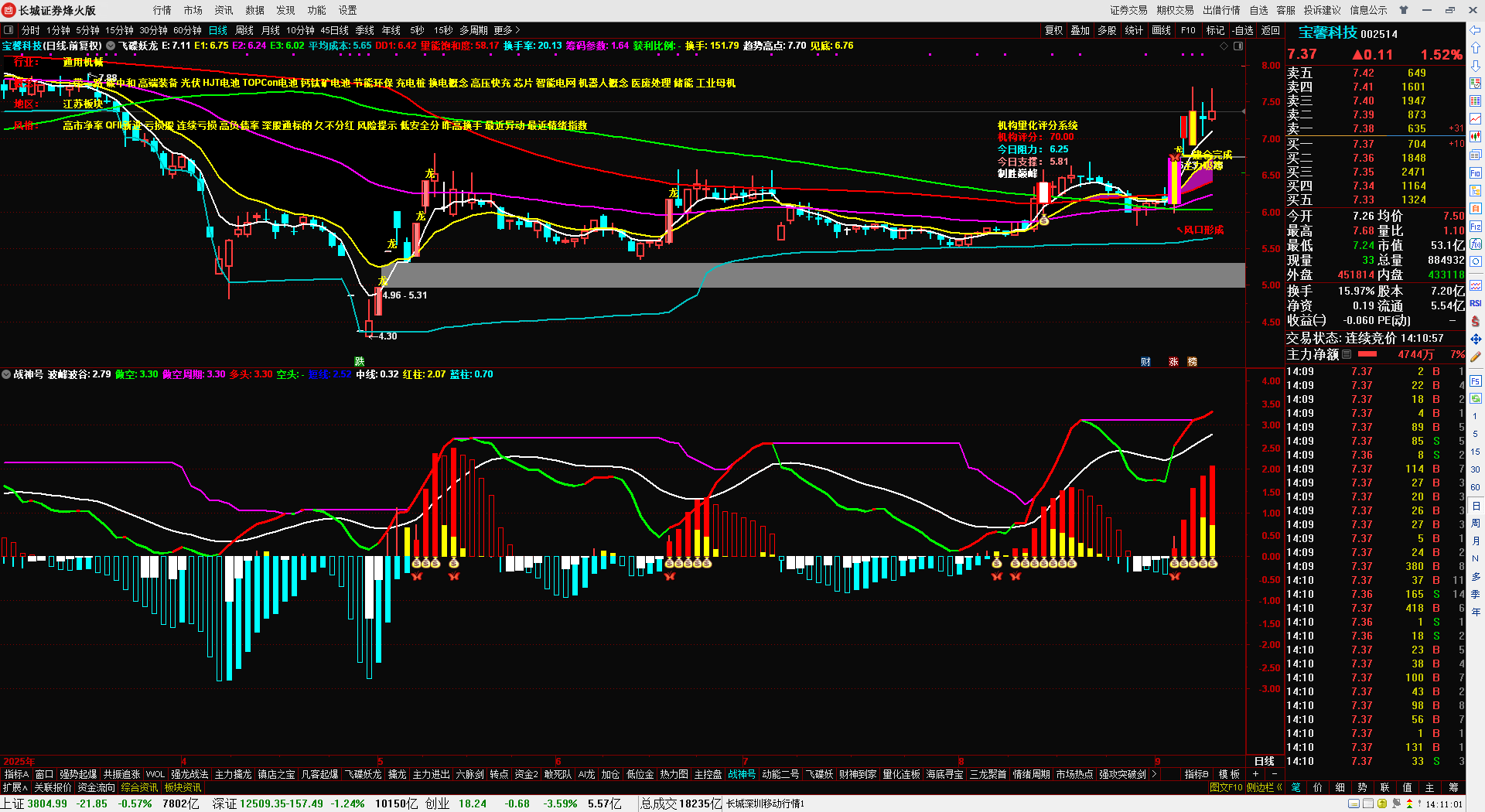Image resolution: width=1485 pixels, height=812 pixels.
Task: Click the 上证 index value in status bar
Action: pos(46,804)
